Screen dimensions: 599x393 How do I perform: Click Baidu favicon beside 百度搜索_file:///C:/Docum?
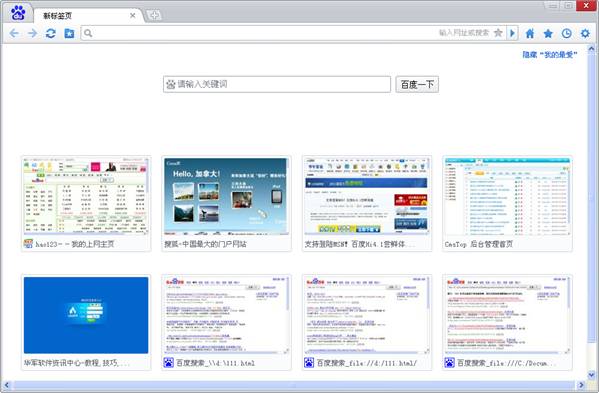point(450,363)
